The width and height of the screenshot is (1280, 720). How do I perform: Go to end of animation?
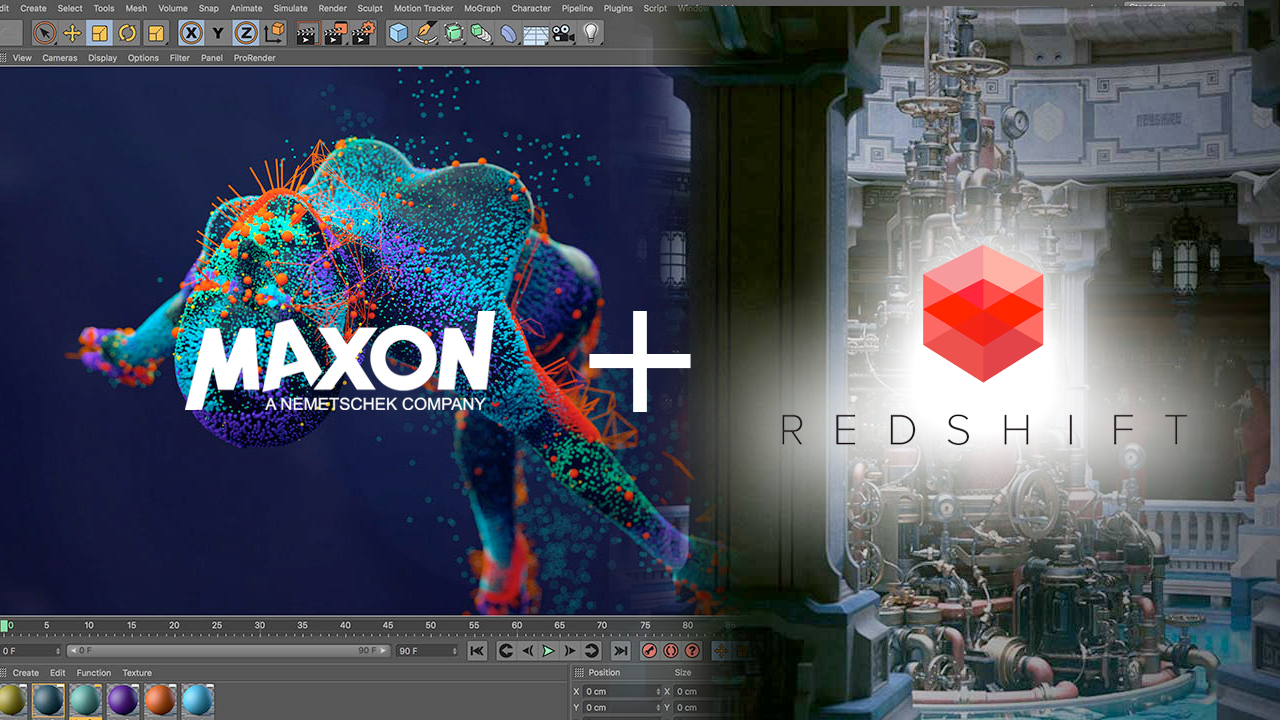point(621,651)
